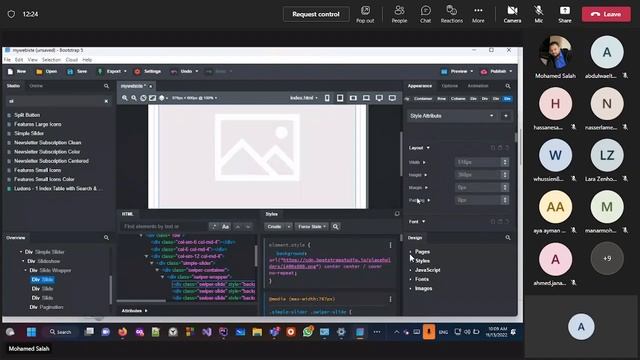The width and height of the screenshot is (640, 360).
Task: Select the tablet landscape viewport icon
Action: [353, 98]
